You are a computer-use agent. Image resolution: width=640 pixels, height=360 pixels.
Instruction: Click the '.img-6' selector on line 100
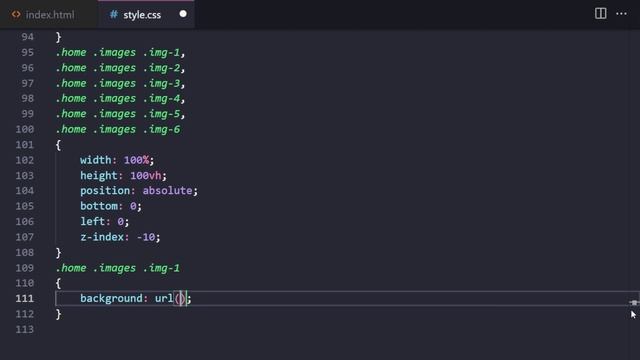point(162,129)
